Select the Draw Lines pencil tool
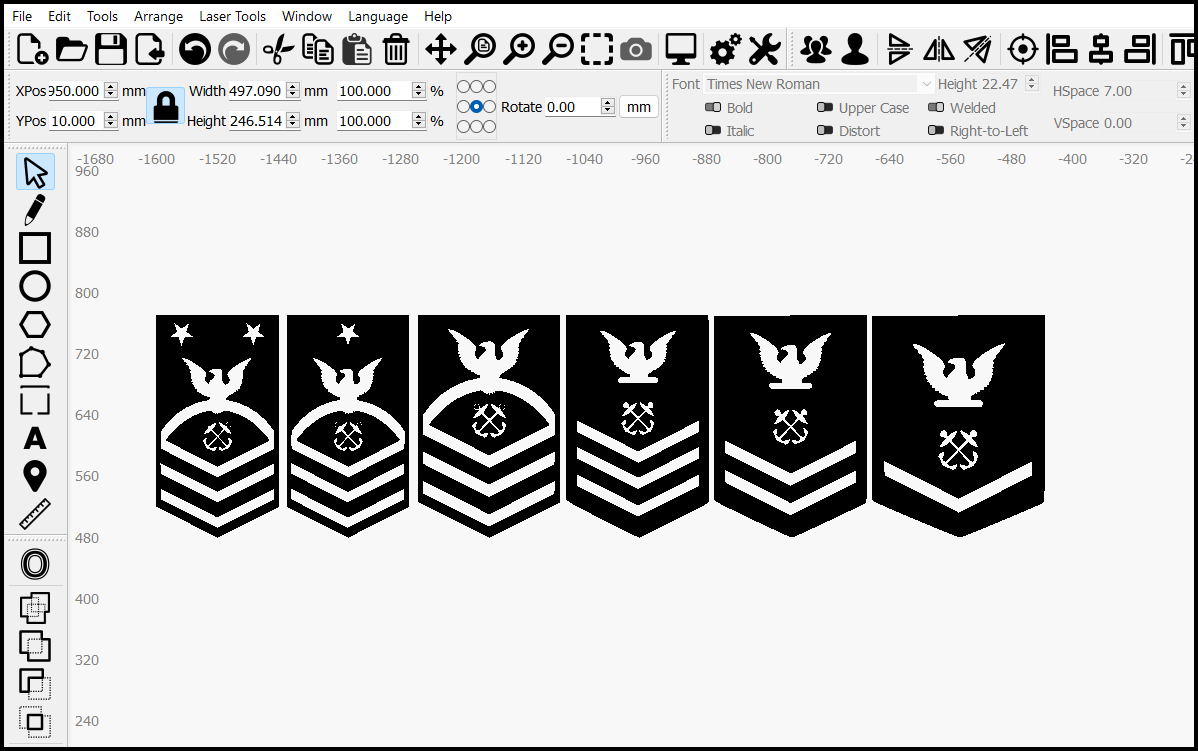This screenshot has height=751, width=1198. 34,209
